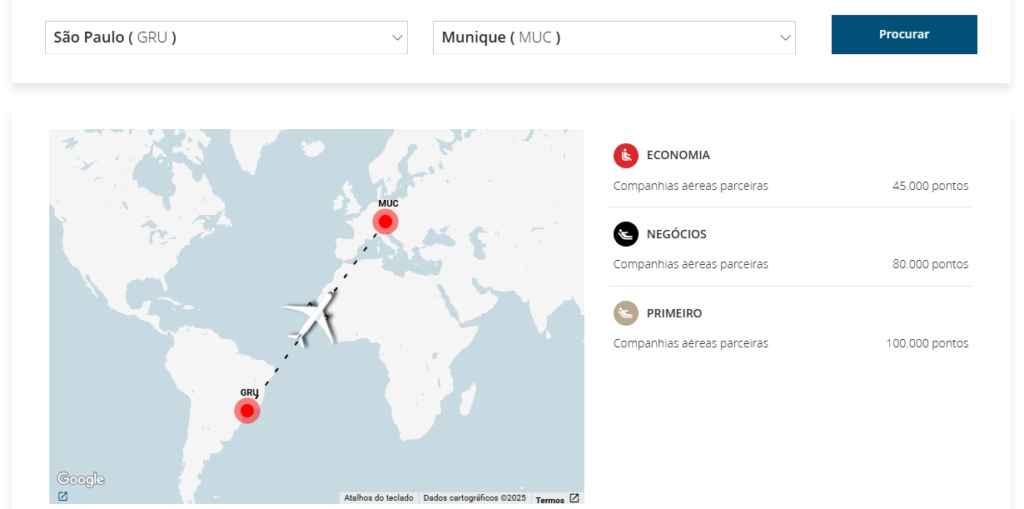This screenshot has width=1024, height=509.
Task: Select the MUC red marker on map
Action: [385, 221]
